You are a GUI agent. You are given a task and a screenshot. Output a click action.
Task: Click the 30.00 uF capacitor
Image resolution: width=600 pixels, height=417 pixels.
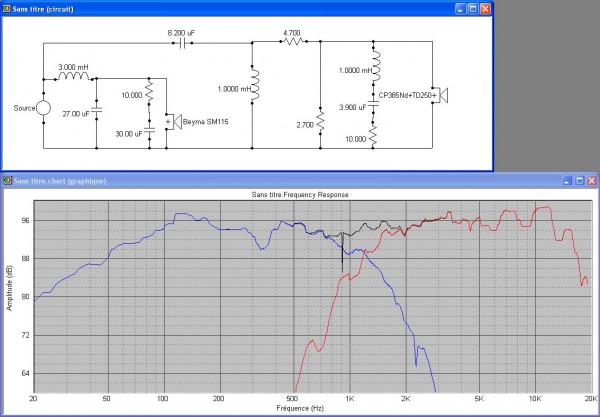pos(150,129)
